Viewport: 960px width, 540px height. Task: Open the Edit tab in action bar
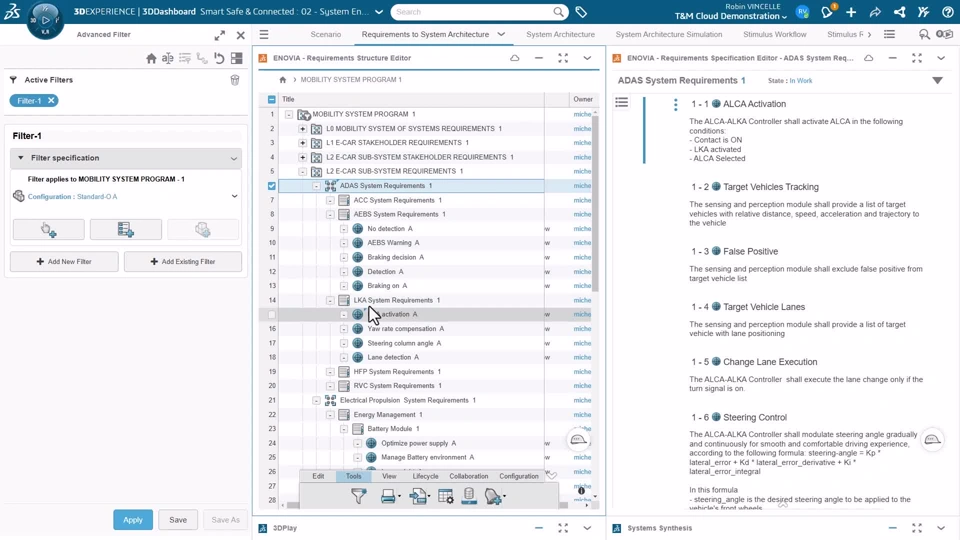coord(318,476)
